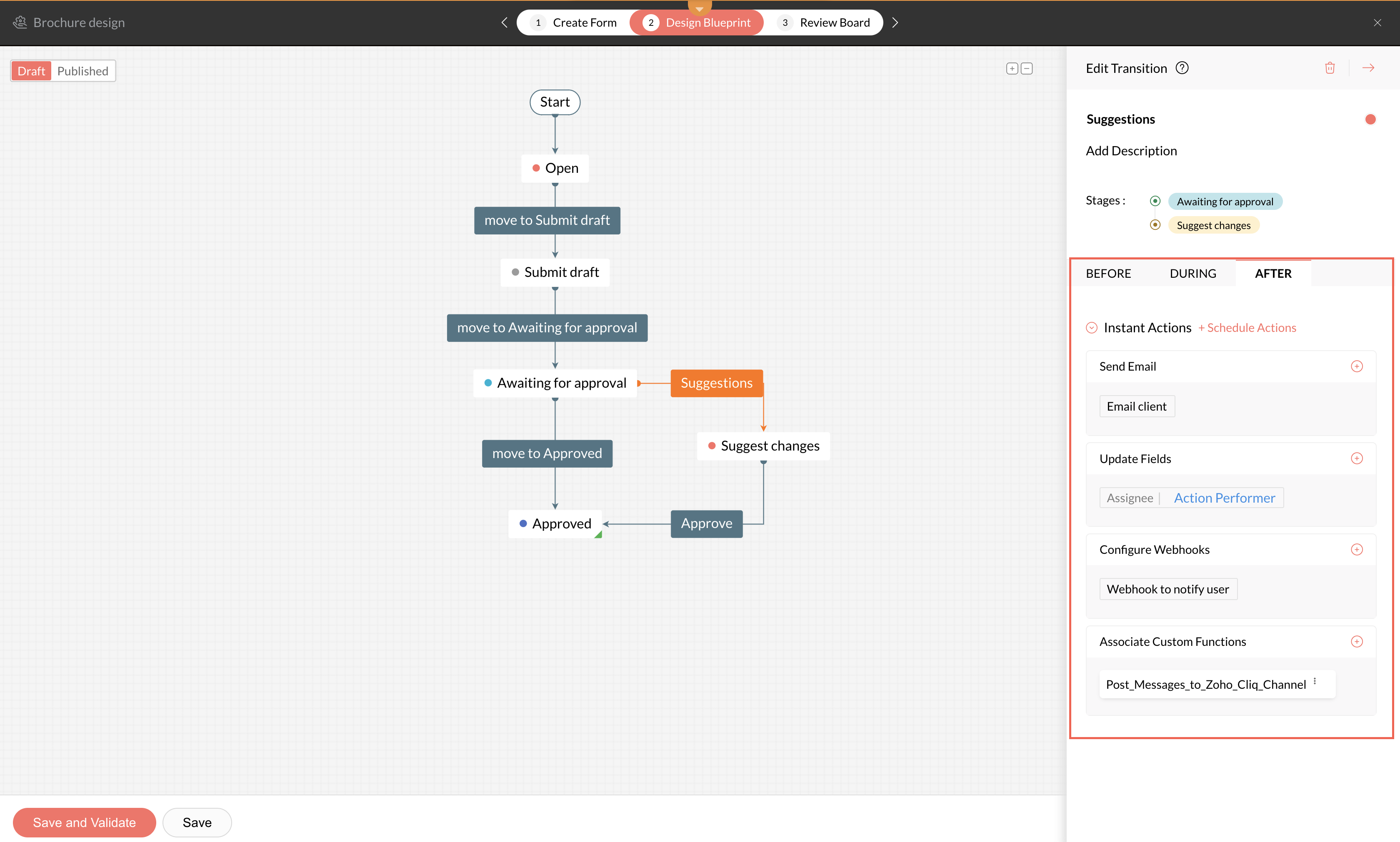The height and width of the screenshot is (842, 1400).
Task: Switch to Published view
Action: 83,71
